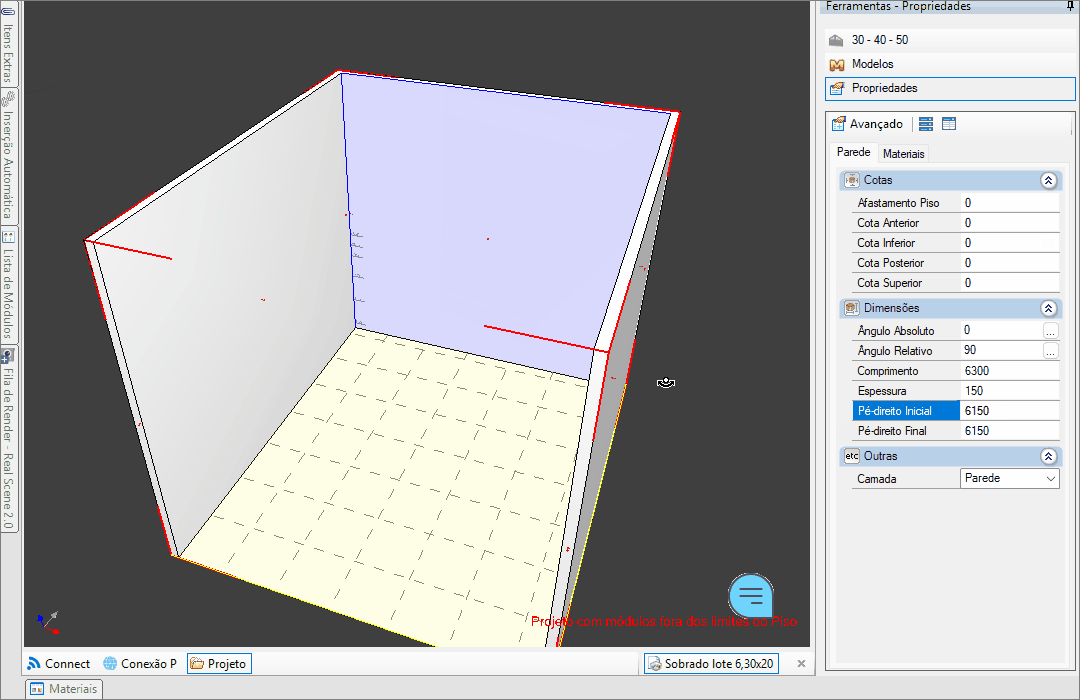Screen dimensions: 1080x700
Task: Click the Avançado properties button
Action: (868, 124)
